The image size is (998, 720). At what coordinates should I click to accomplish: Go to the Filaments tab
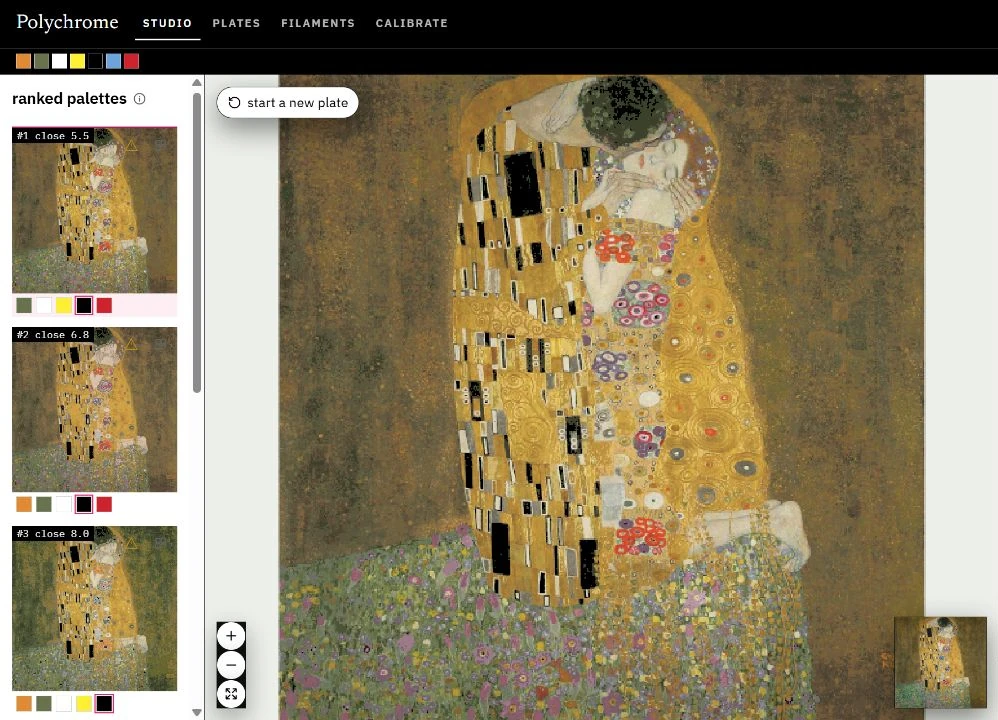pos(318,23)
